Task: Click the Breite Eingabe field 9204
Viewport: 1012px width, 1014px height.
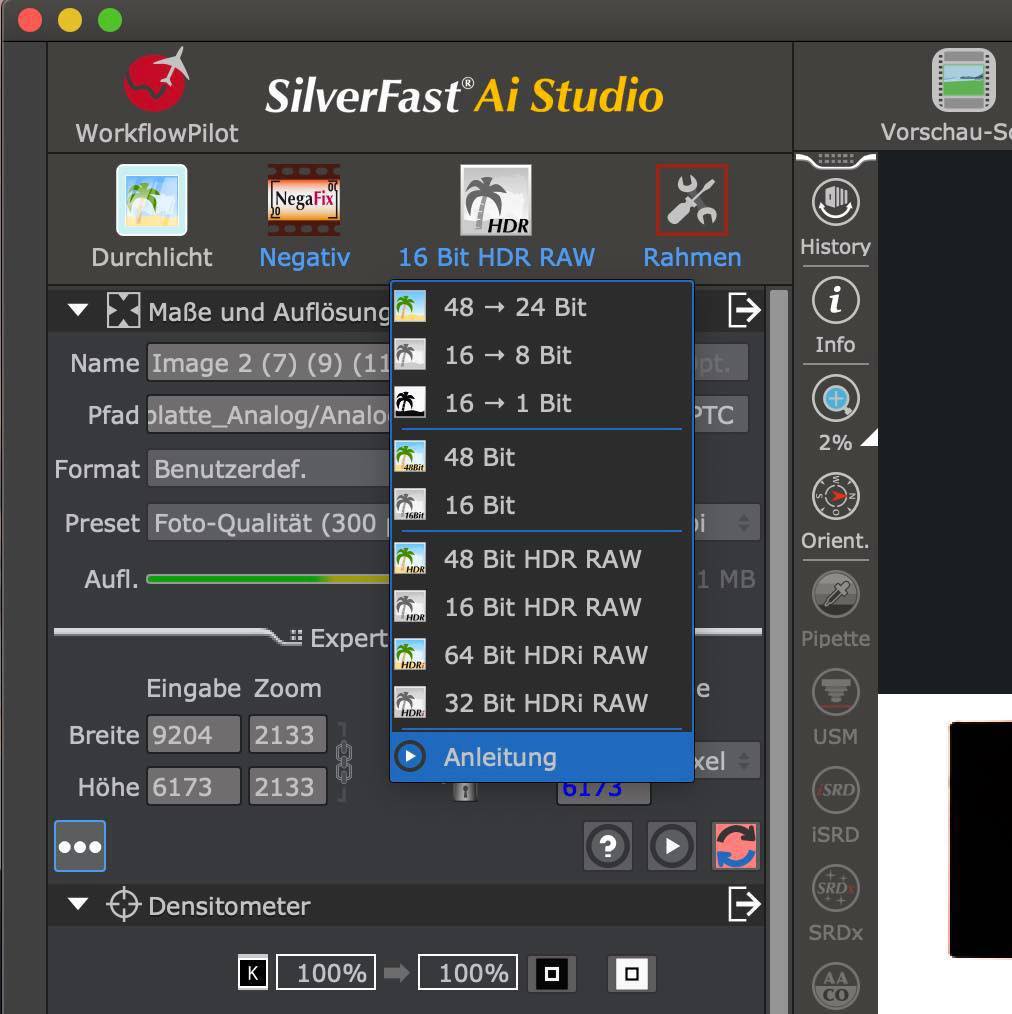Action: tap(193, 735)
